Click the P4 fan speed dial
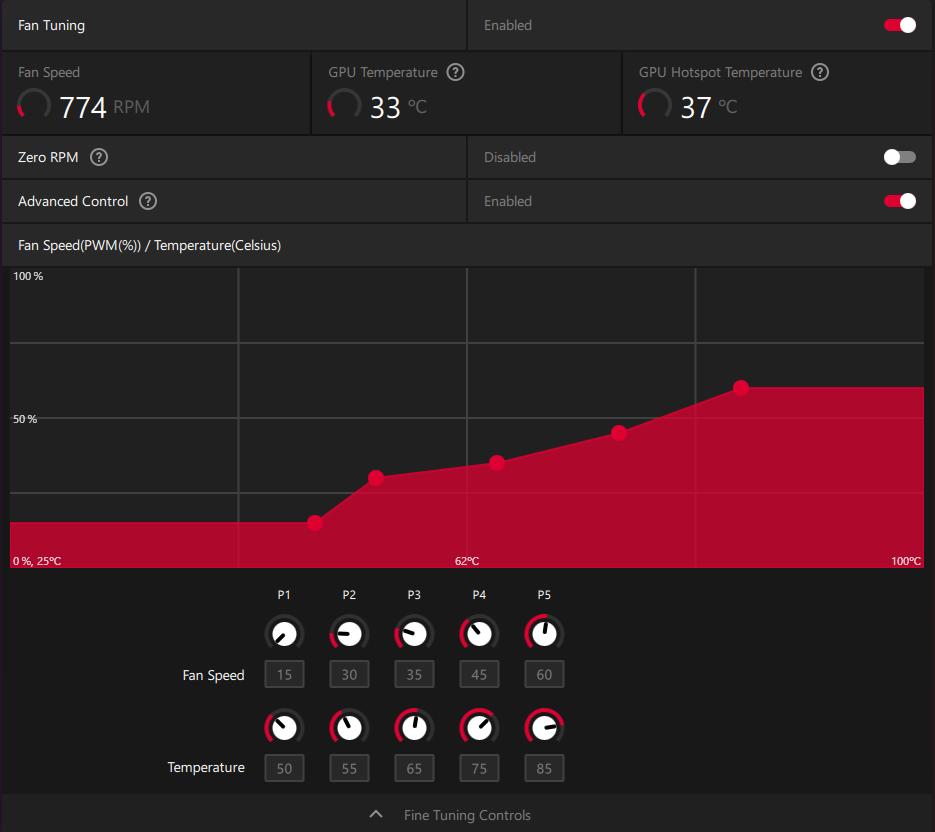The height and width of the screenshot is (832, 935). coord(479,633)
